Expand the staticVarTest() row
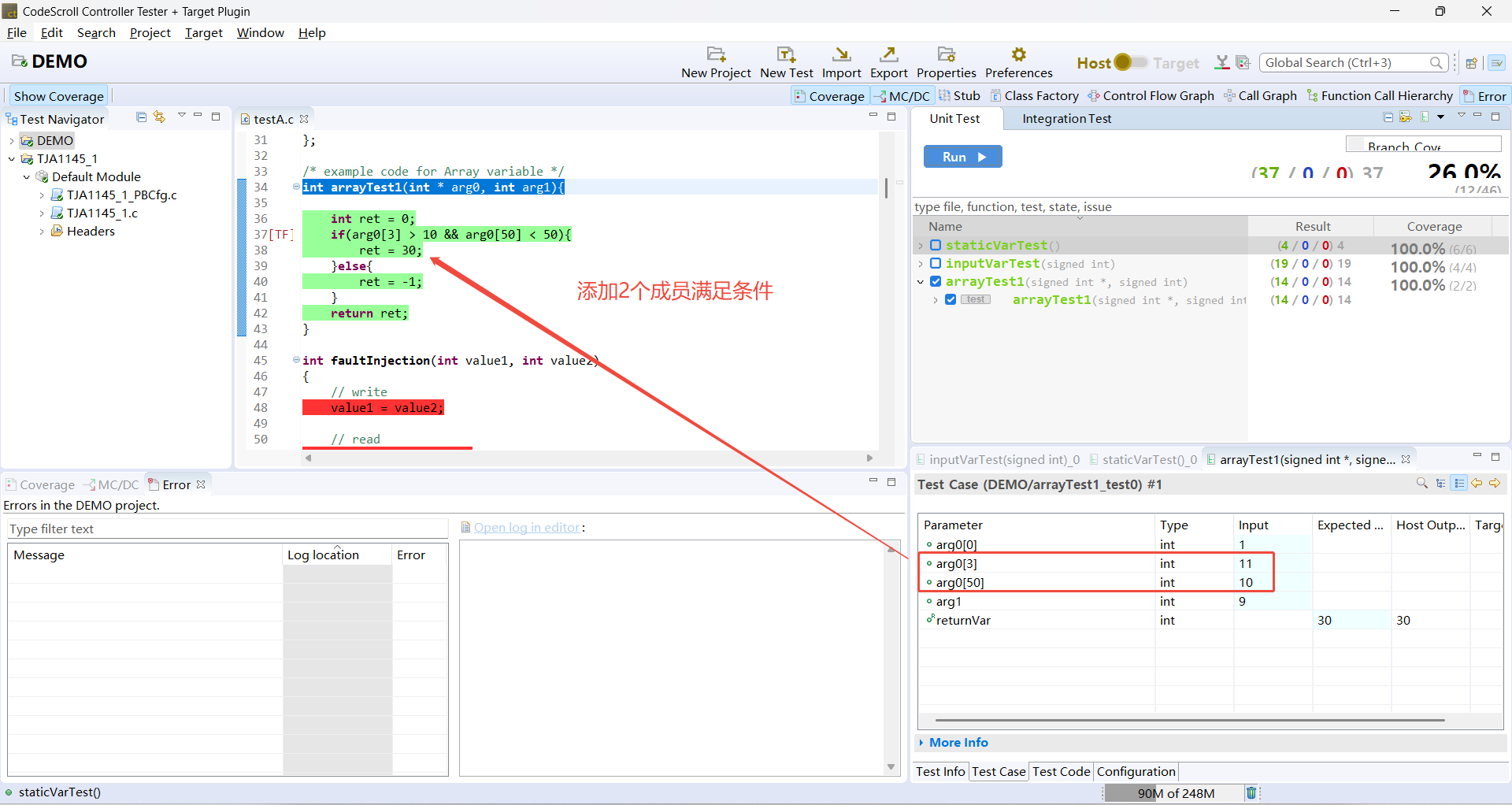The width and height of the screenshot is (1512, 805). point(921,246)
